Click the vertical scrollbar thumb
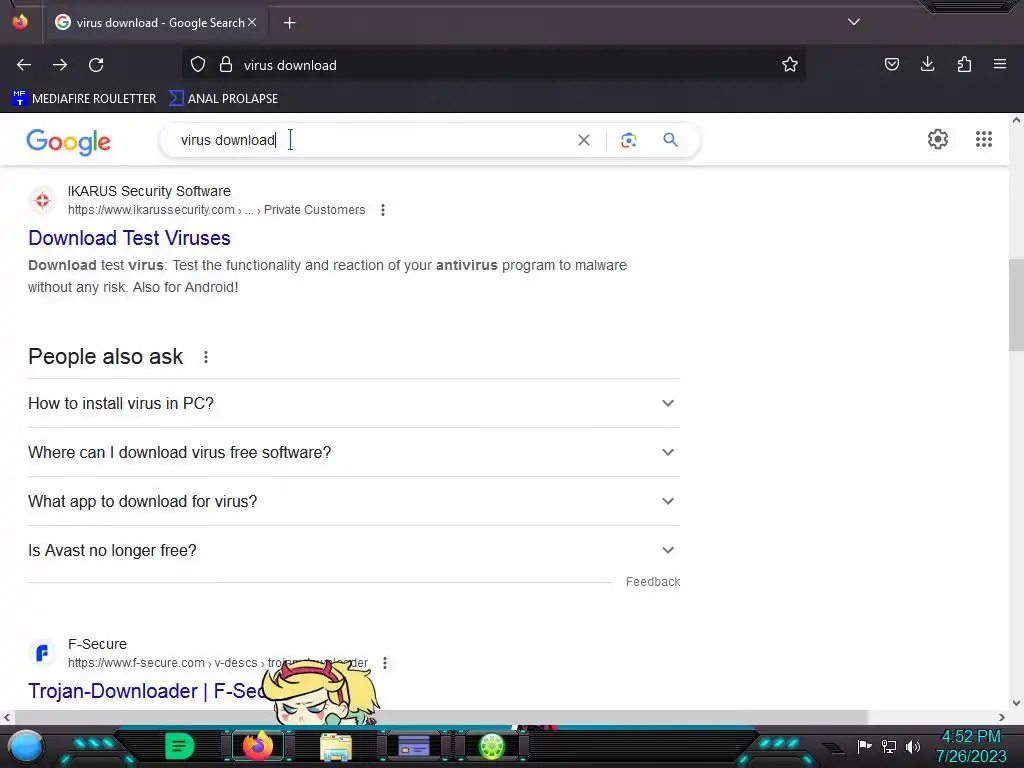Screen dimensions: 1024x768 1016,304
